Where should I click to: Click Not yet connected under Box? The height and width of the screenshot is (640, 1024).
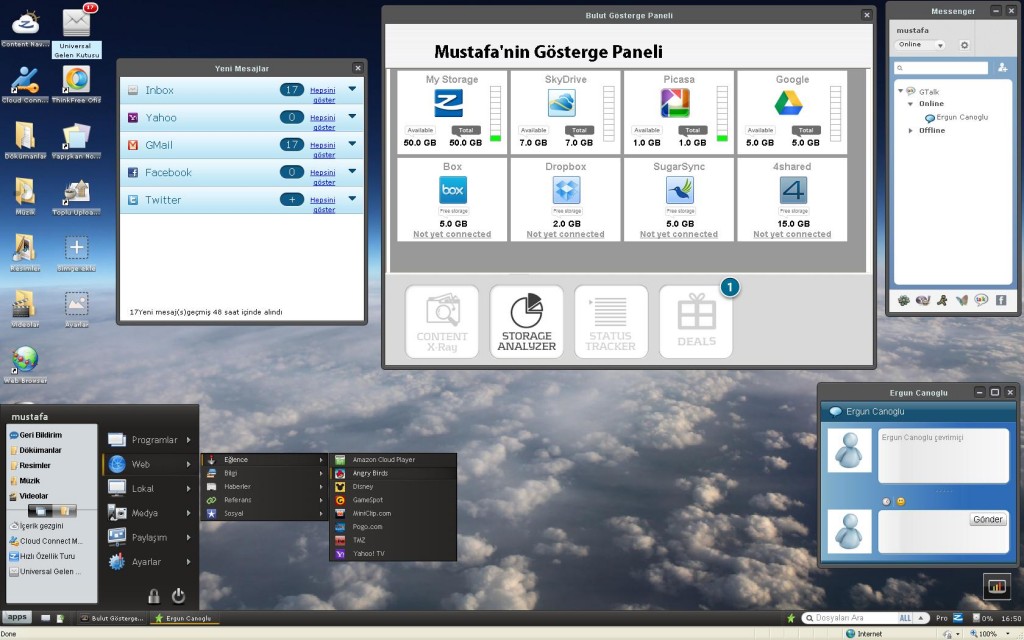pos(452,234)
